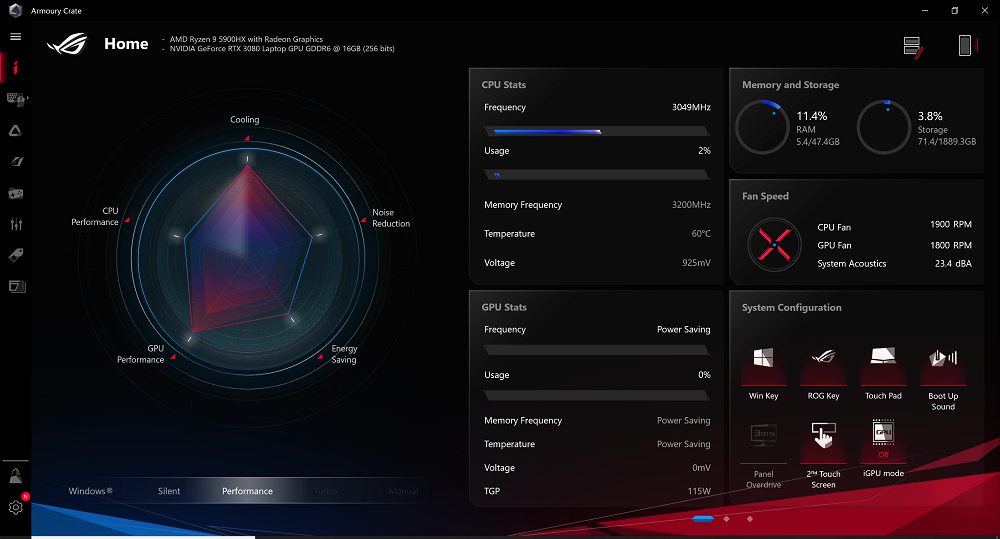Screen dimensions: 1000x539
Task: Select the Performance operating mode
Action: 247,491
